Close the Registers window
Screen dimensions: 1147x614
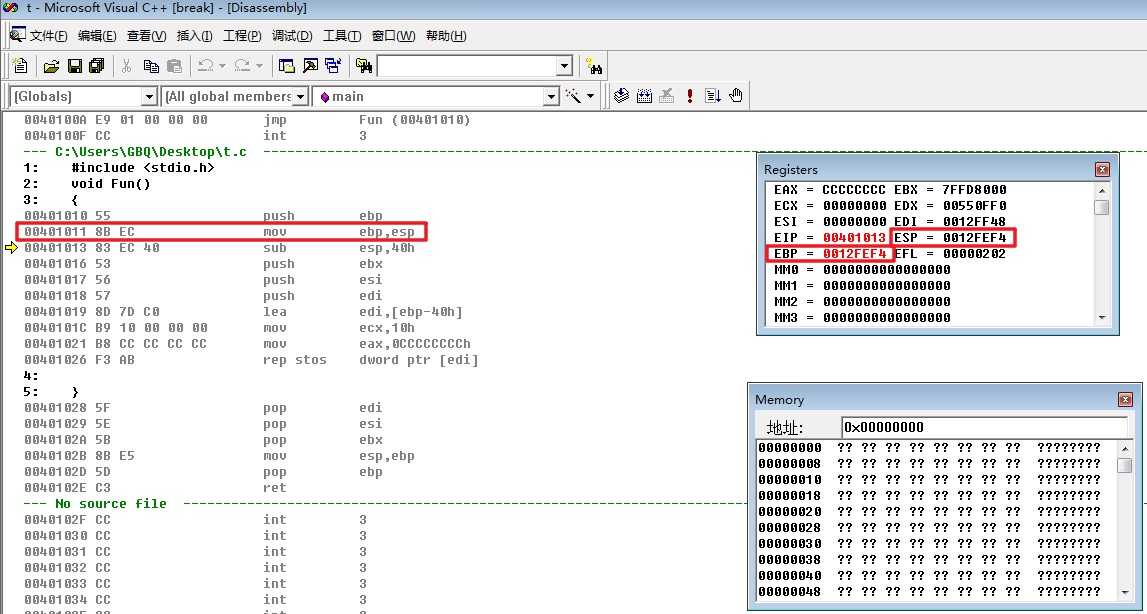[1102, 170]
